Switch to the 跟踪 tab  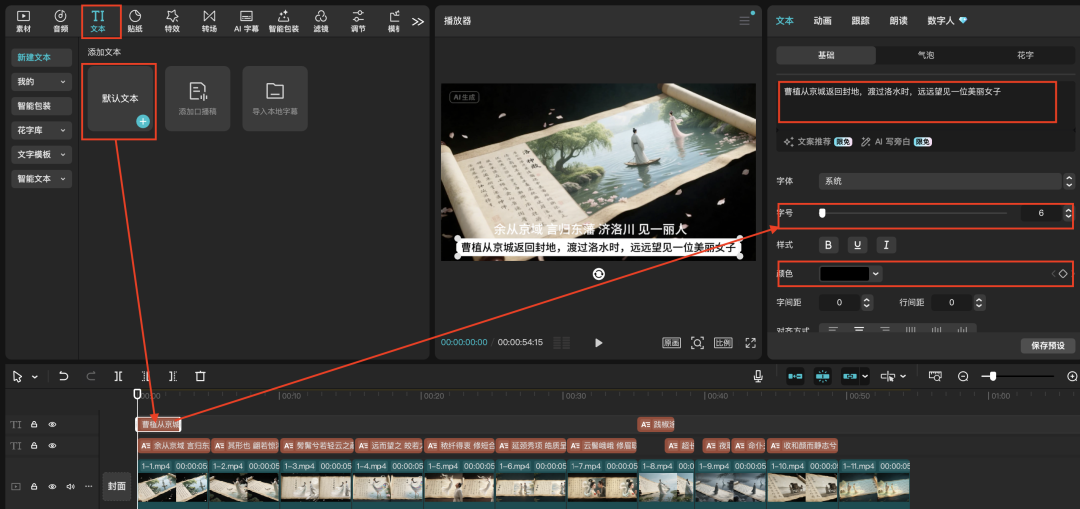(860, 21)
